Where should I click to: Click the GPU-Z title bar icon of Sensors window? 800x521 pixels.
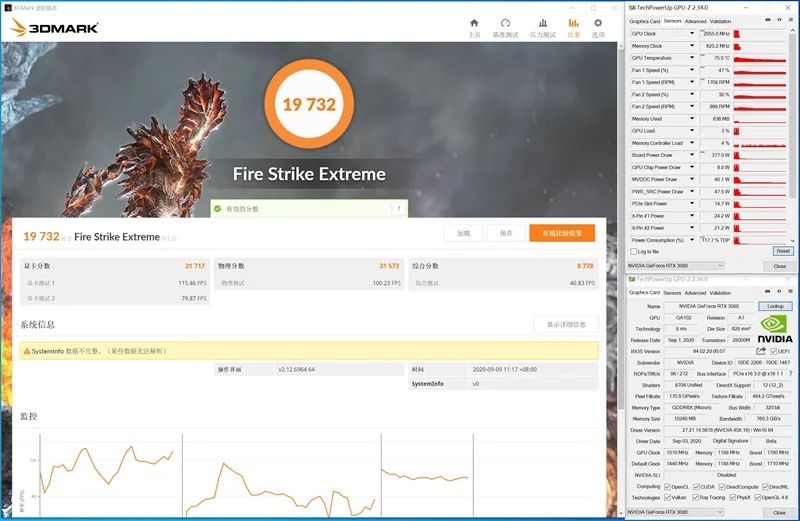[x=632, y=8]
